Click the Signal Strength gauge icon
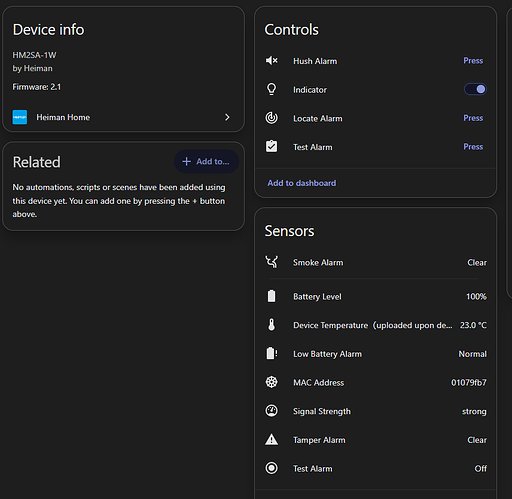Screen dimensions: 512x499 tap(271, 411)
